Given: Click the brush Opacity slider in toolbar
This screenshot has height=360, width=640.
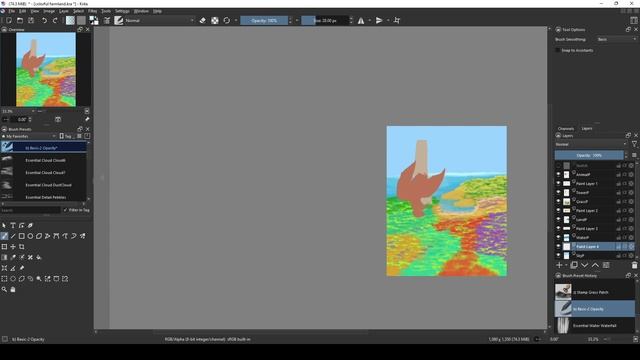Looking at the screenshot, I should click(x=264, y=20).
